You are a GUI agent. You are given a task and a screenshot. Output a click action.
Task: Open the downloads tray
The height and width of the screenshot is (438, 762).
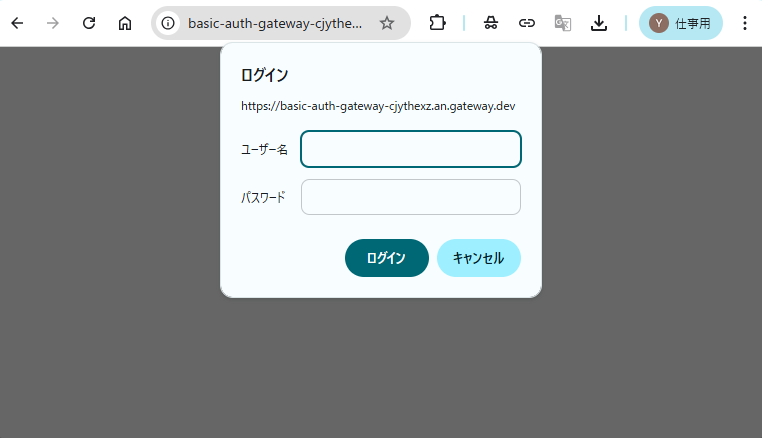pos(599,23)
